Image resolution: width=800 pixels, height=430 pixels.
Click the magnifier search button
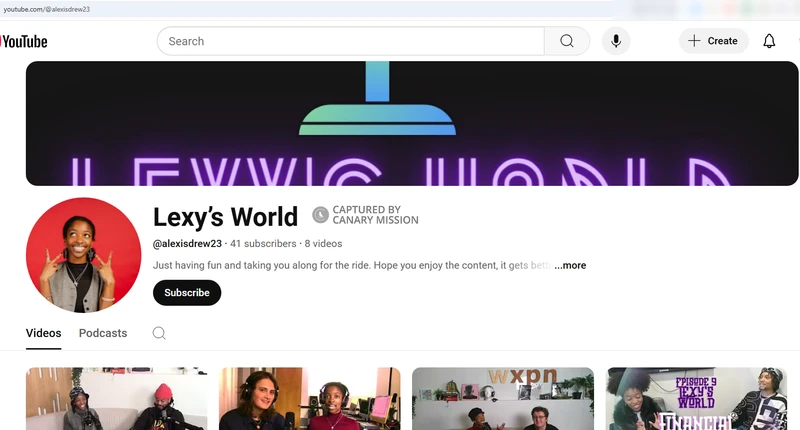(x=567, y=41)
